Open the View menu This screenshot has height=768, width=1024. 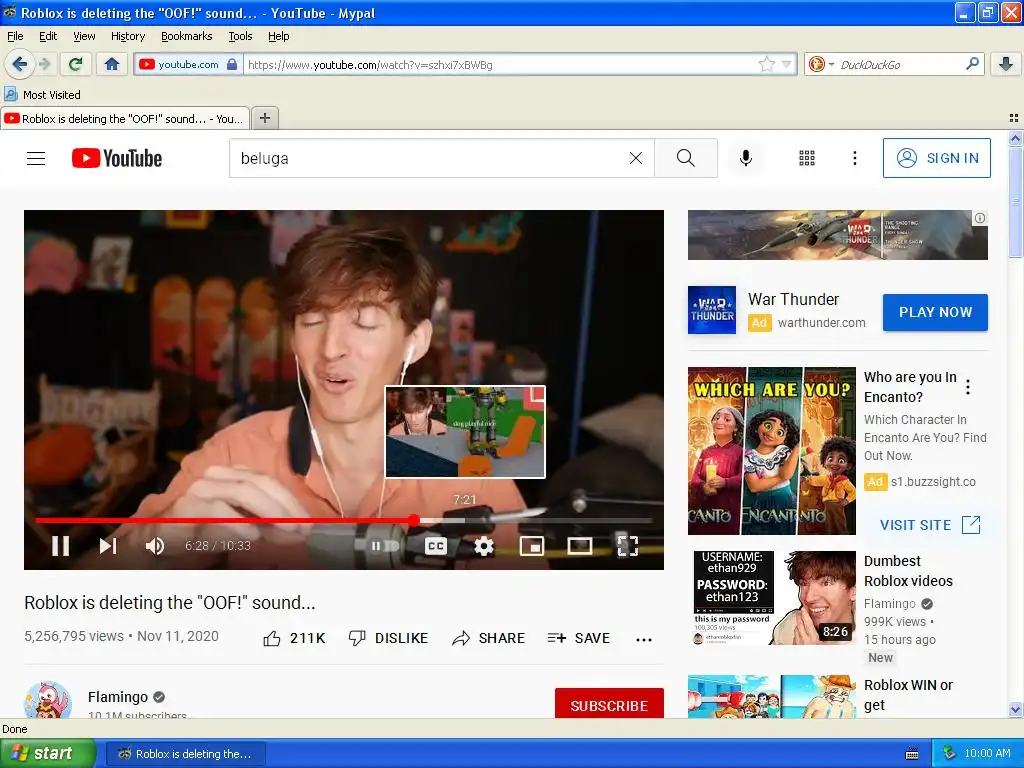pos(84,36)
